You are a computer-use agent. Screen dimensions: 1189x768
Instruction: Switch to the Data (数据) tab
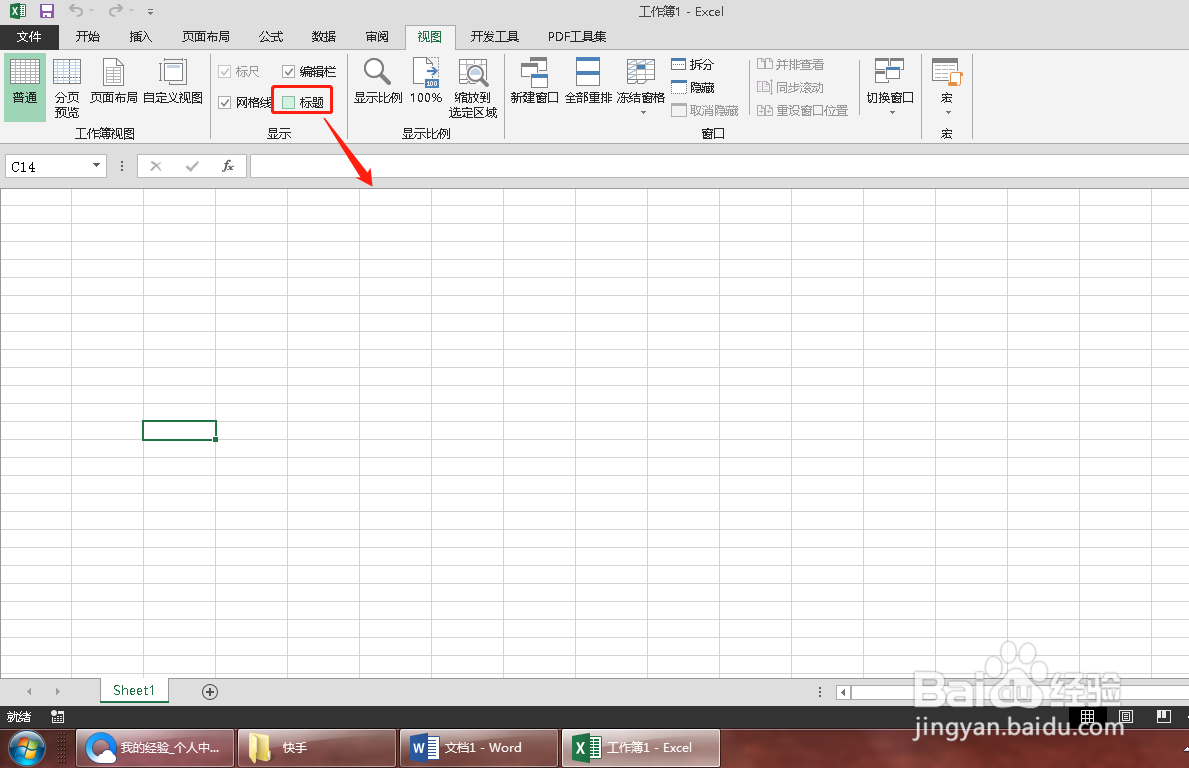[323, 36]
